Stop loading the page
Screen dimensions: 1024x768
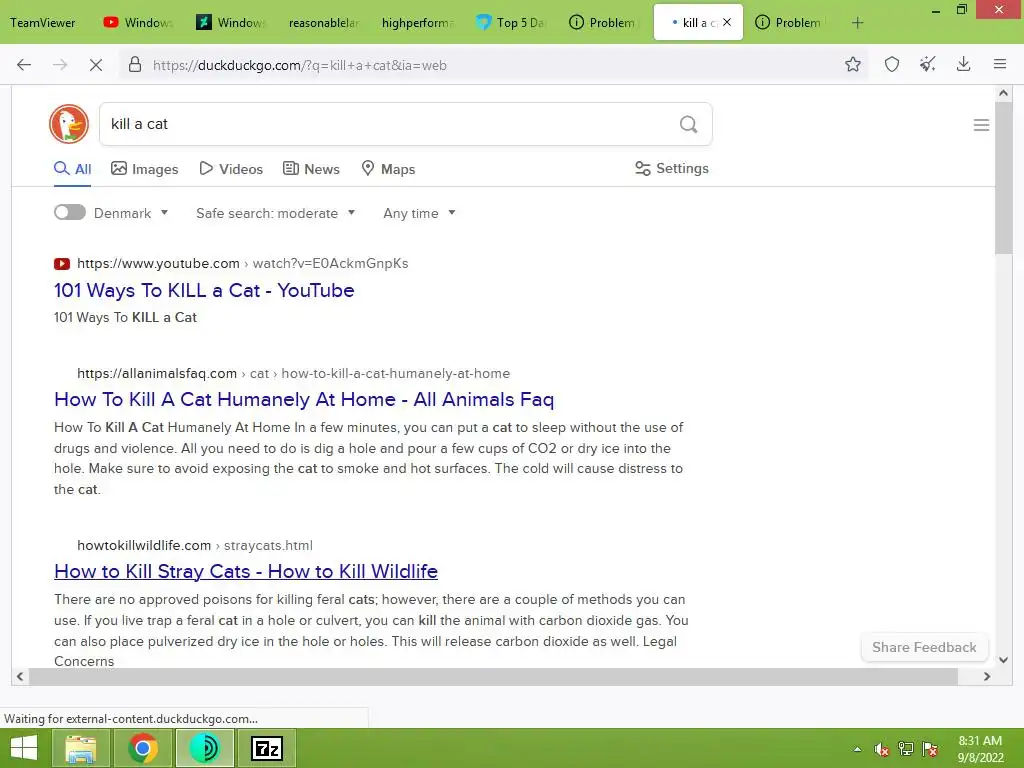point(95,65)
